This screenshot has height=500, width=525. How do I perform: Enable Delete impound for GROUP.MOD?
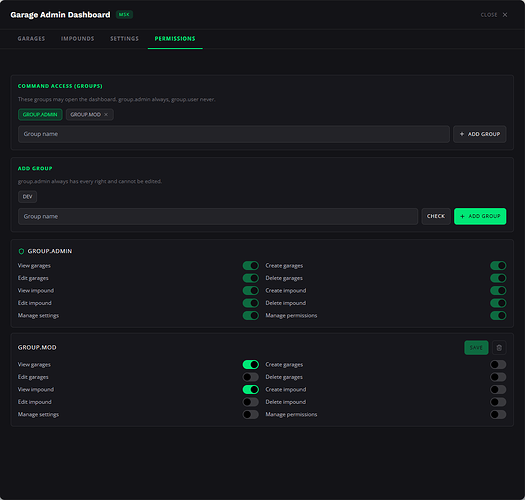click(498, 402)
